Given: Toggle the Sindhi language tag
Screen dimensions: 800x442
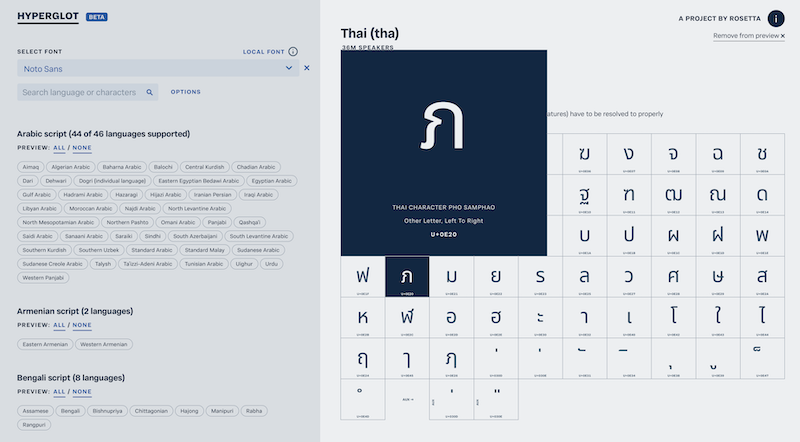Looking at the screenshot, I should (x=153, y=236).
